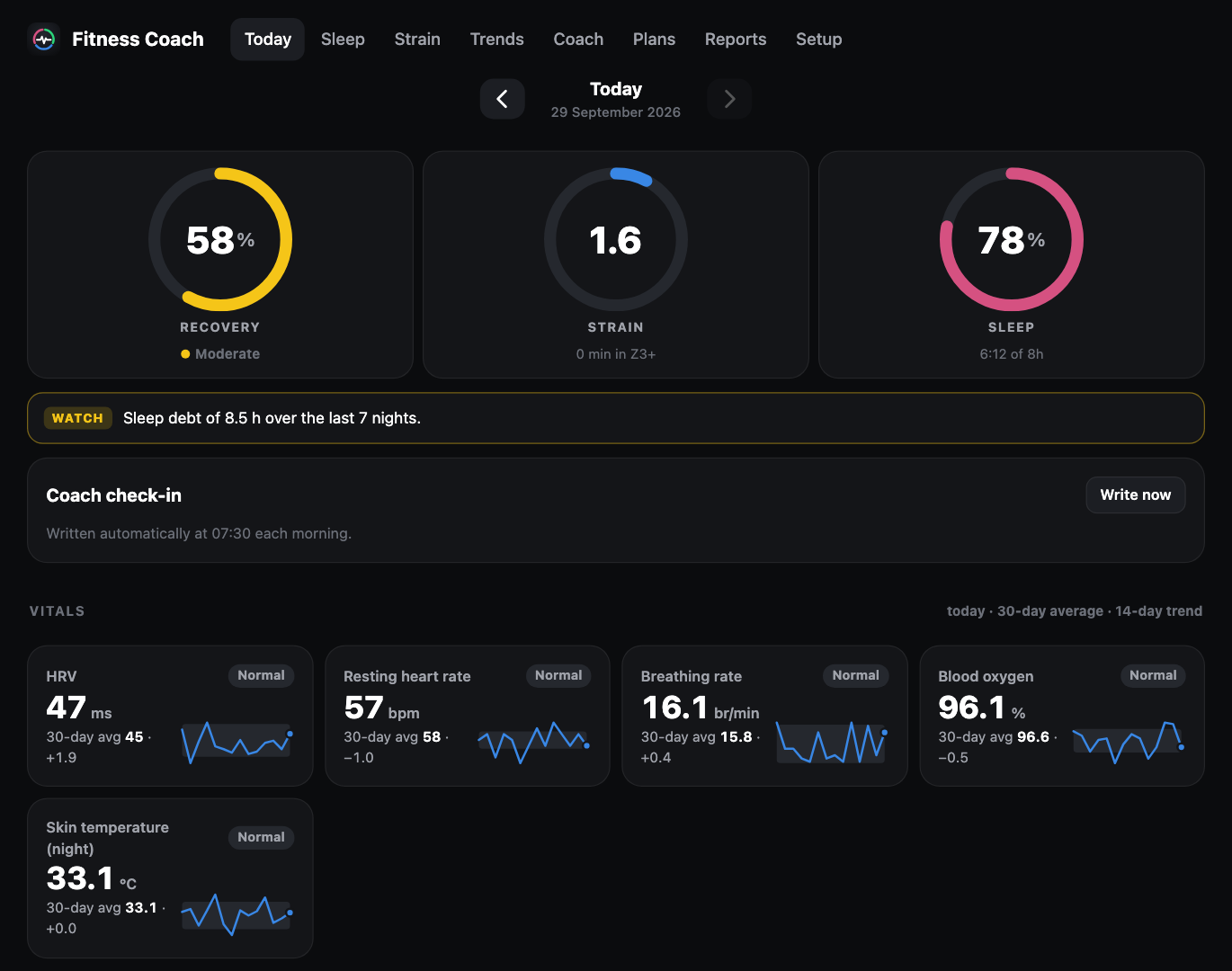This screenshot has height=971, width=1232.
Task: Click the Coach check-in heading
Action: click(x=114, y=495)
